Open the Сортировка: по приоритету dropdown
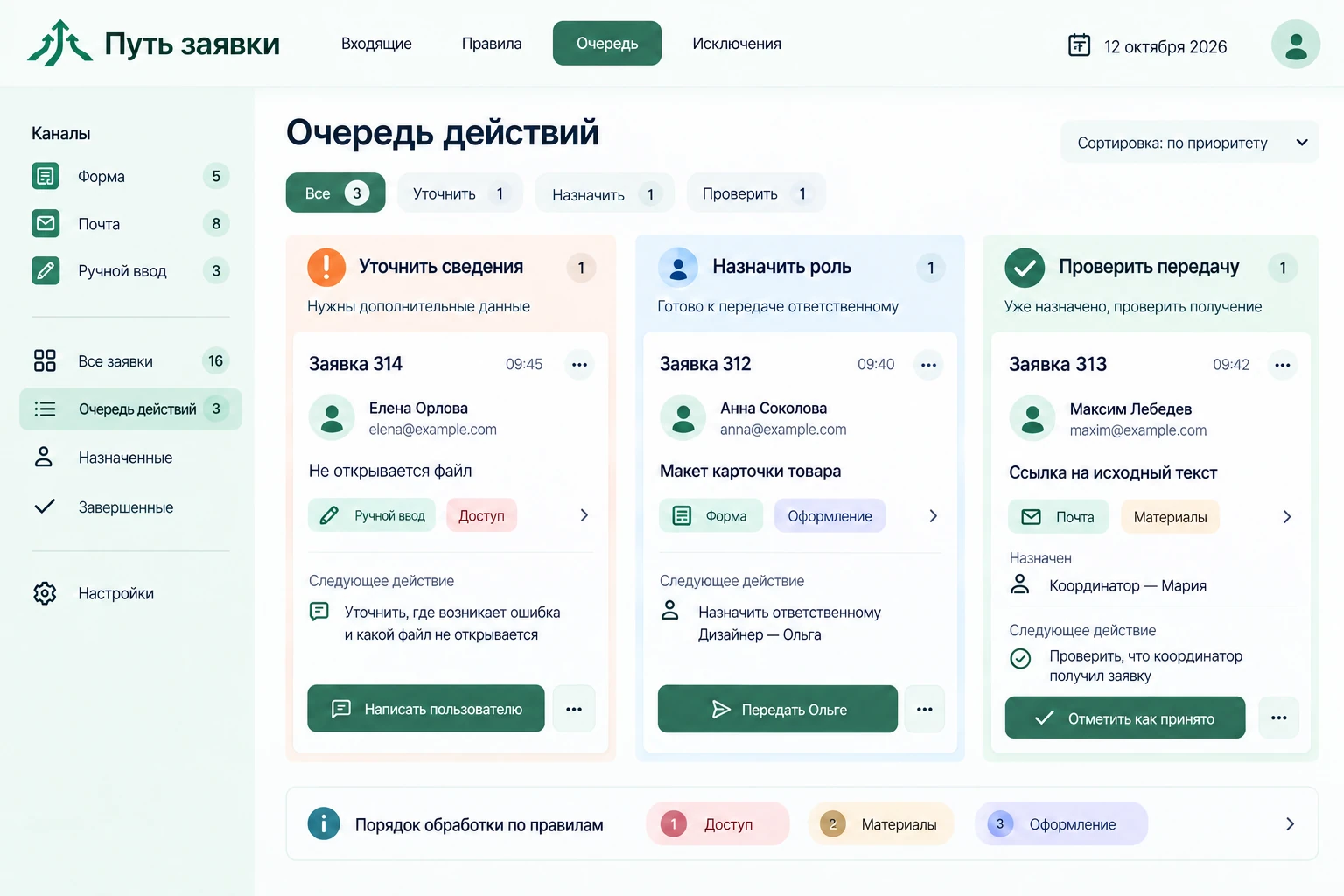The image size is (1344, 896). pos(1190,143)
